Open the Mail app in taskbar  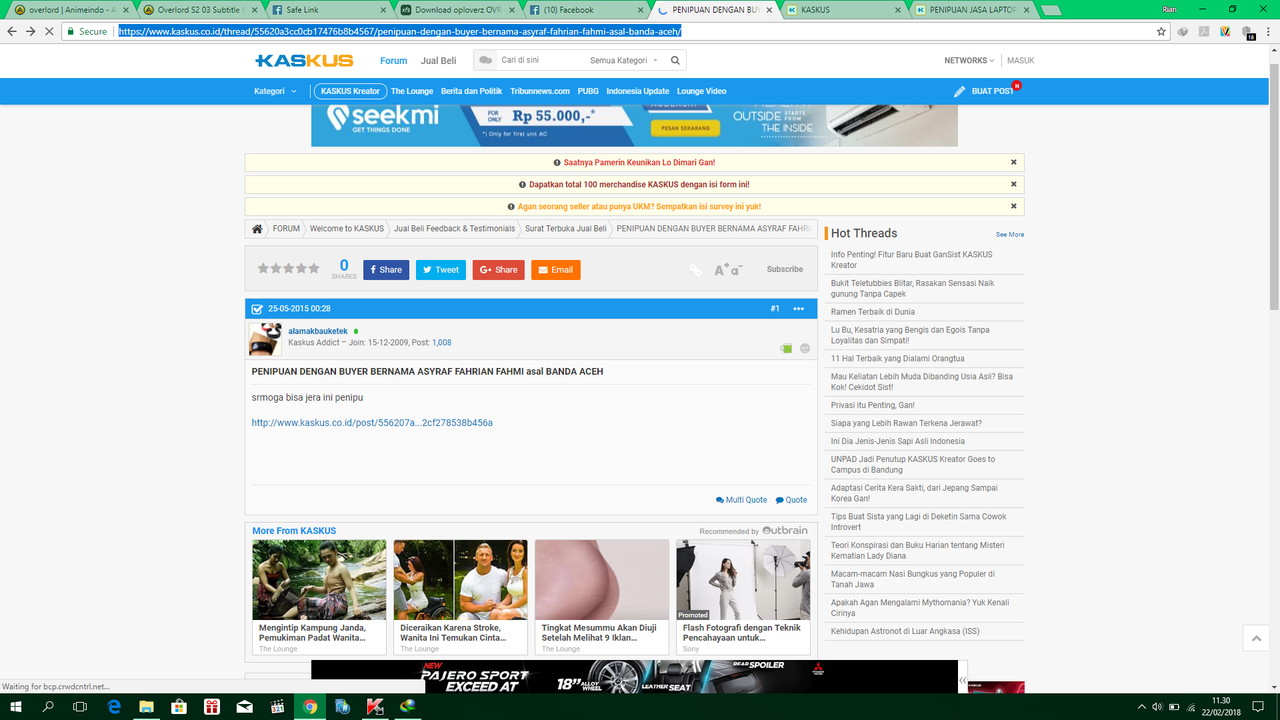(x=245, y=706)
